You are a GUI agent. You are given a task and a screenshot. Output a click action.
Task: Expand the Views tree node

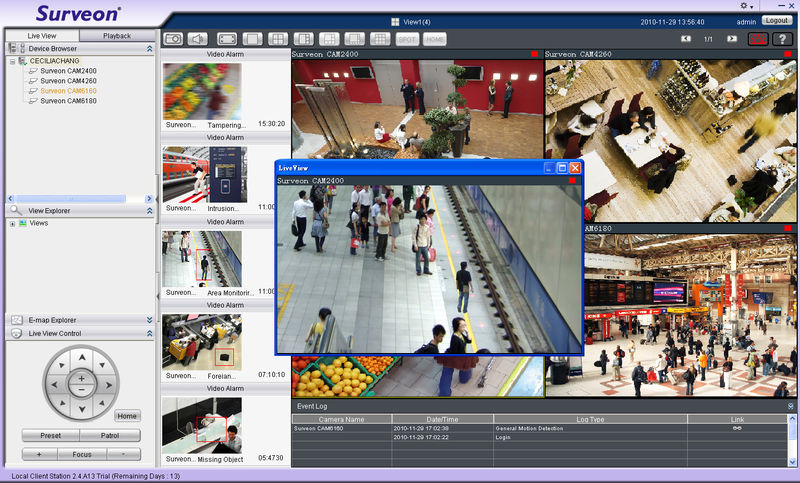point(12,223)
